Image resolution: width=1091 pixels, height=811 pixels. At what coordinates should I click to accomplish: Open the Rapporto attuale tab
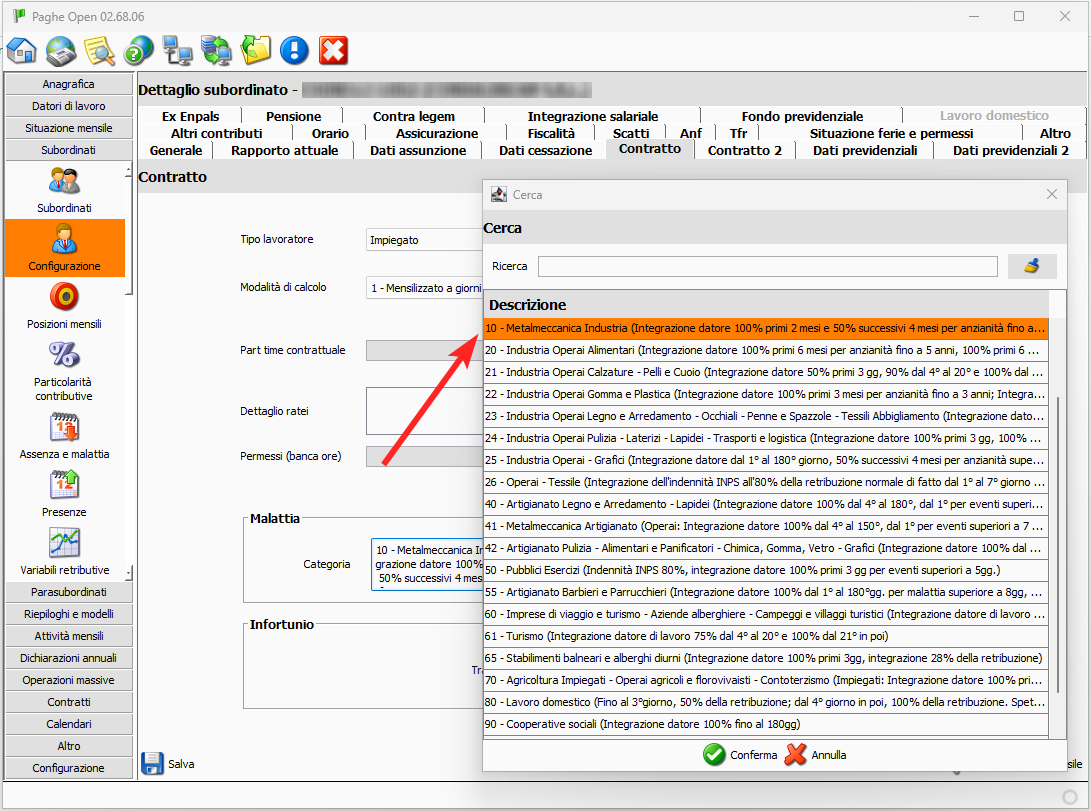point(284,151)
